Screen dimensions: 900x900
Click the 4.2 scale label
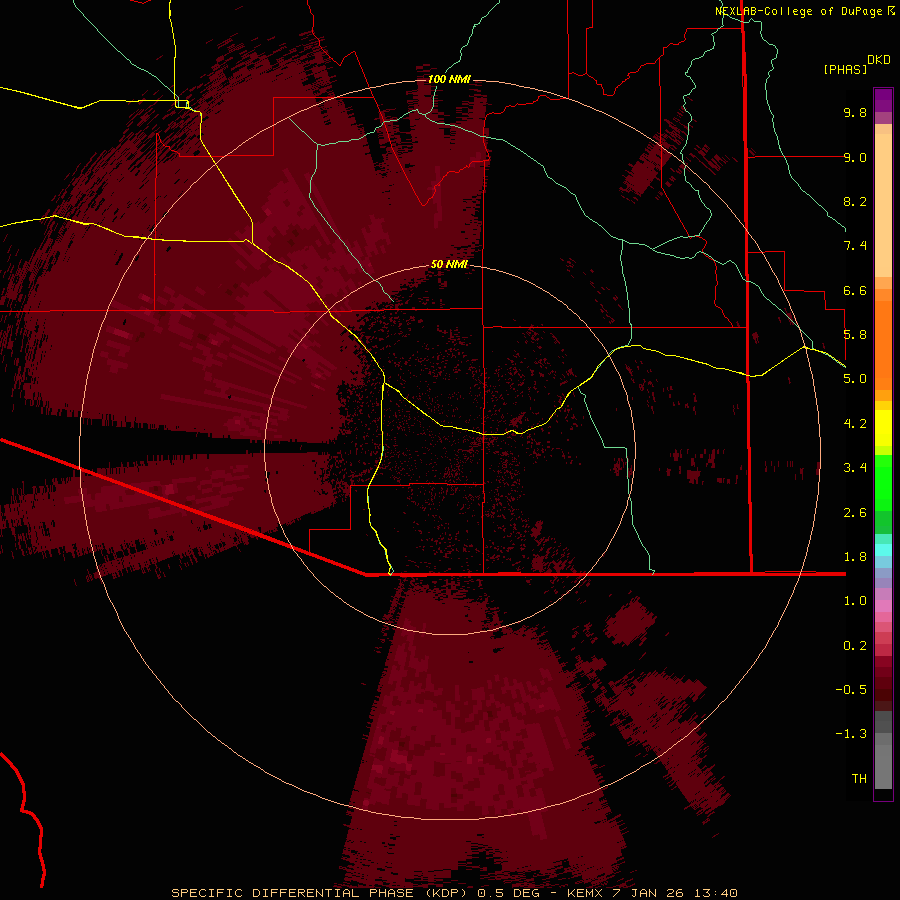click(x=855, y=424)
